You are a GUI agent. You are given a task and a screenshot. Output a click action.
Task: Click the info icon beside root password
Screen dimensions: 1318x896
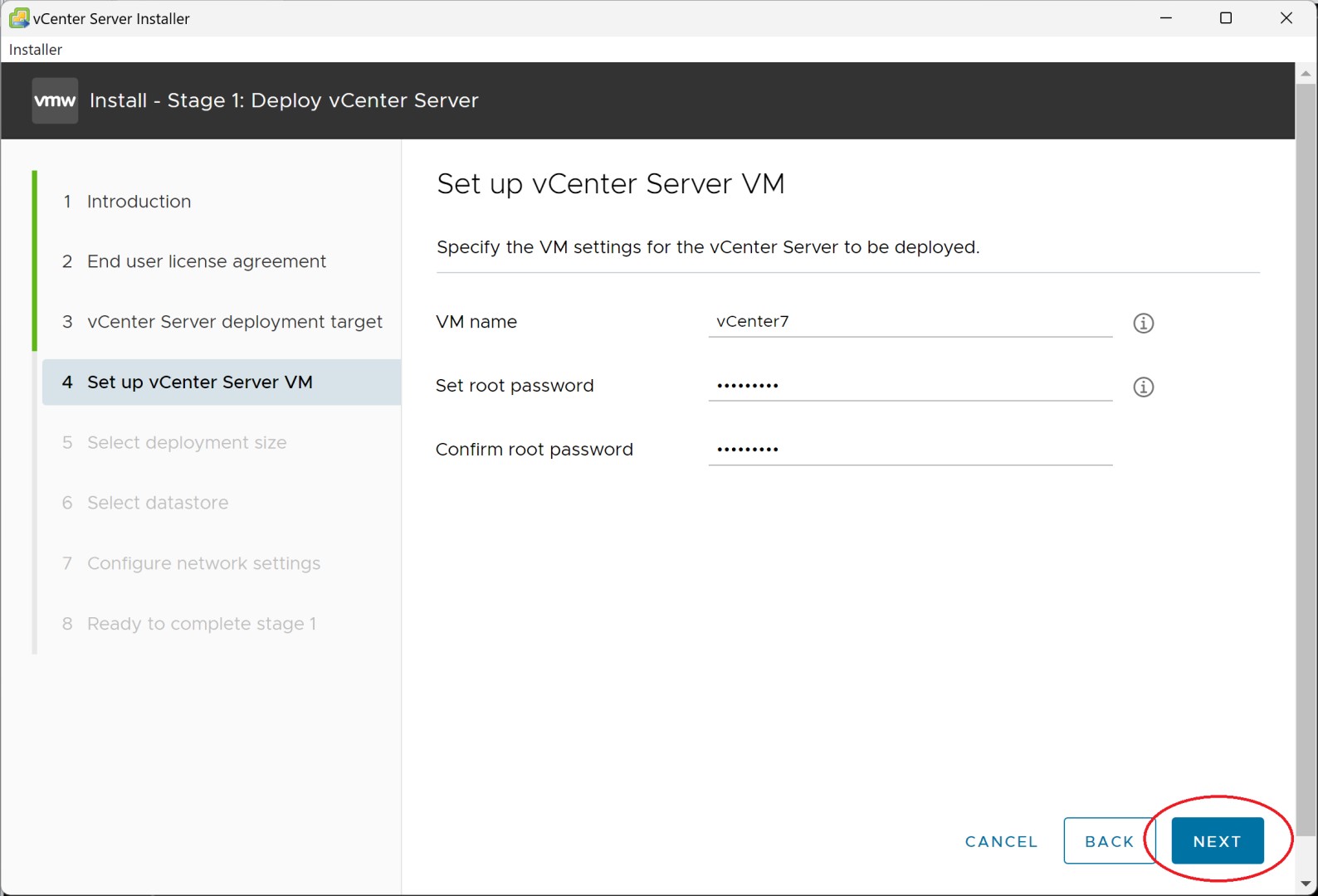pos(1143,387)
